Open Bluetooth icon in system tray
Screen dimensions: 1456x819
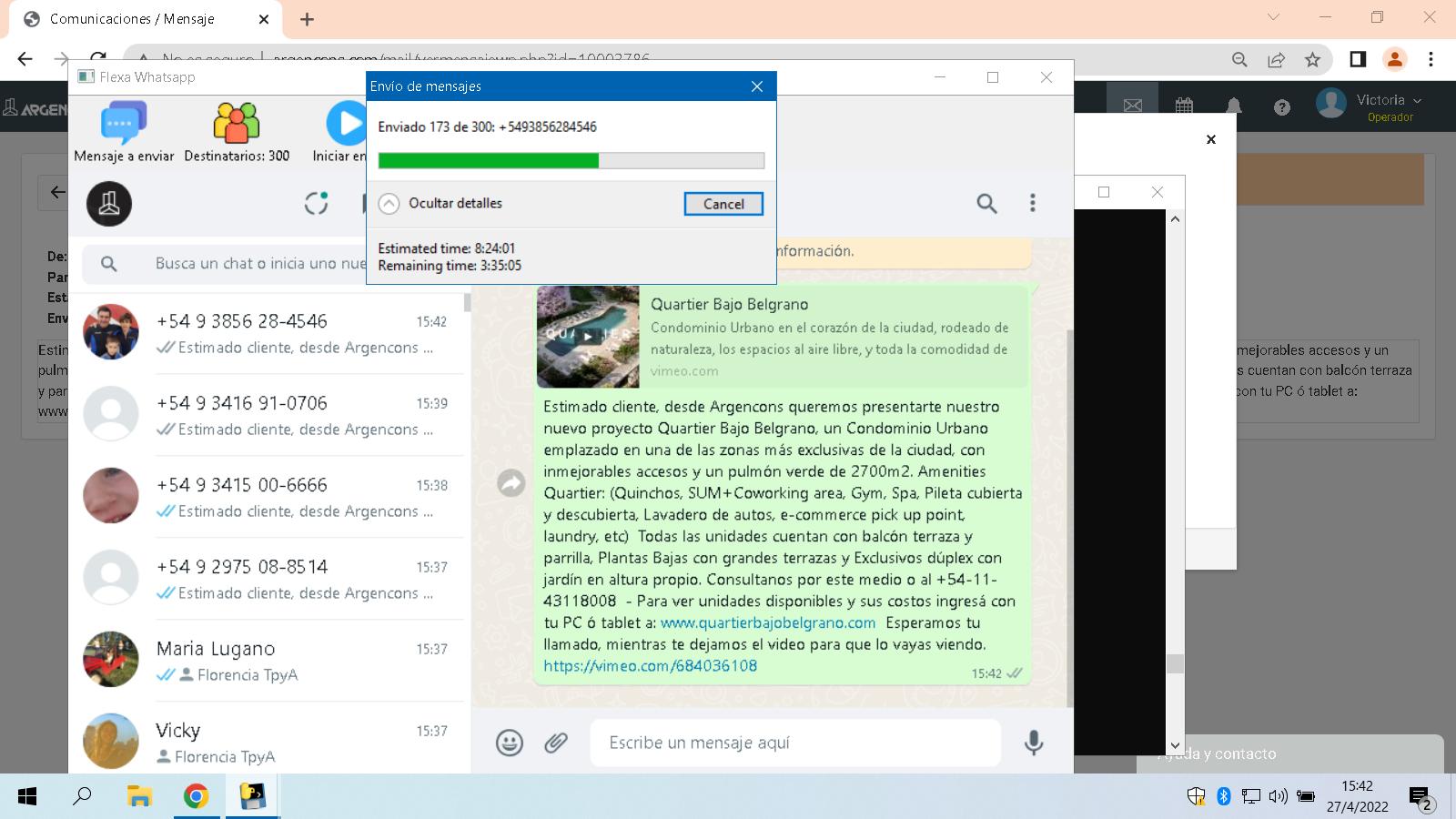(x=1223, y=797)
